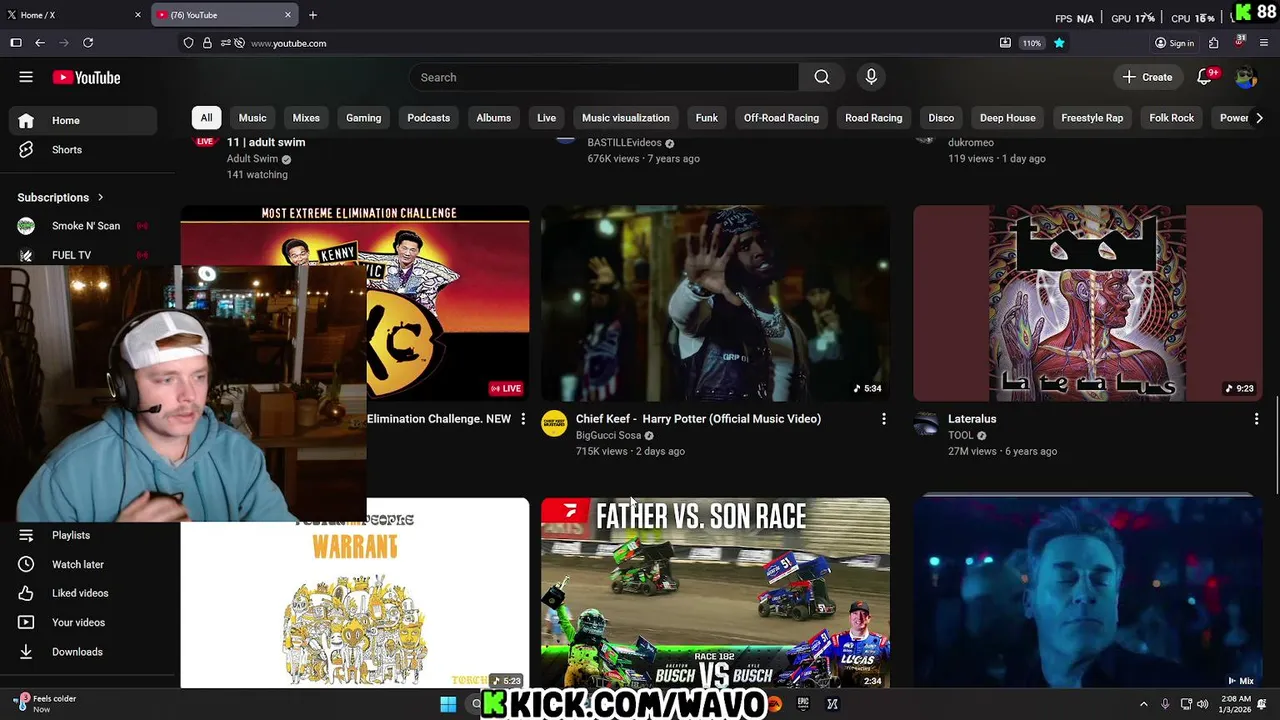Open the browser extensions puzzle icon
The width and height of the screenshot is (1280, 720).
coord(1214,43)
